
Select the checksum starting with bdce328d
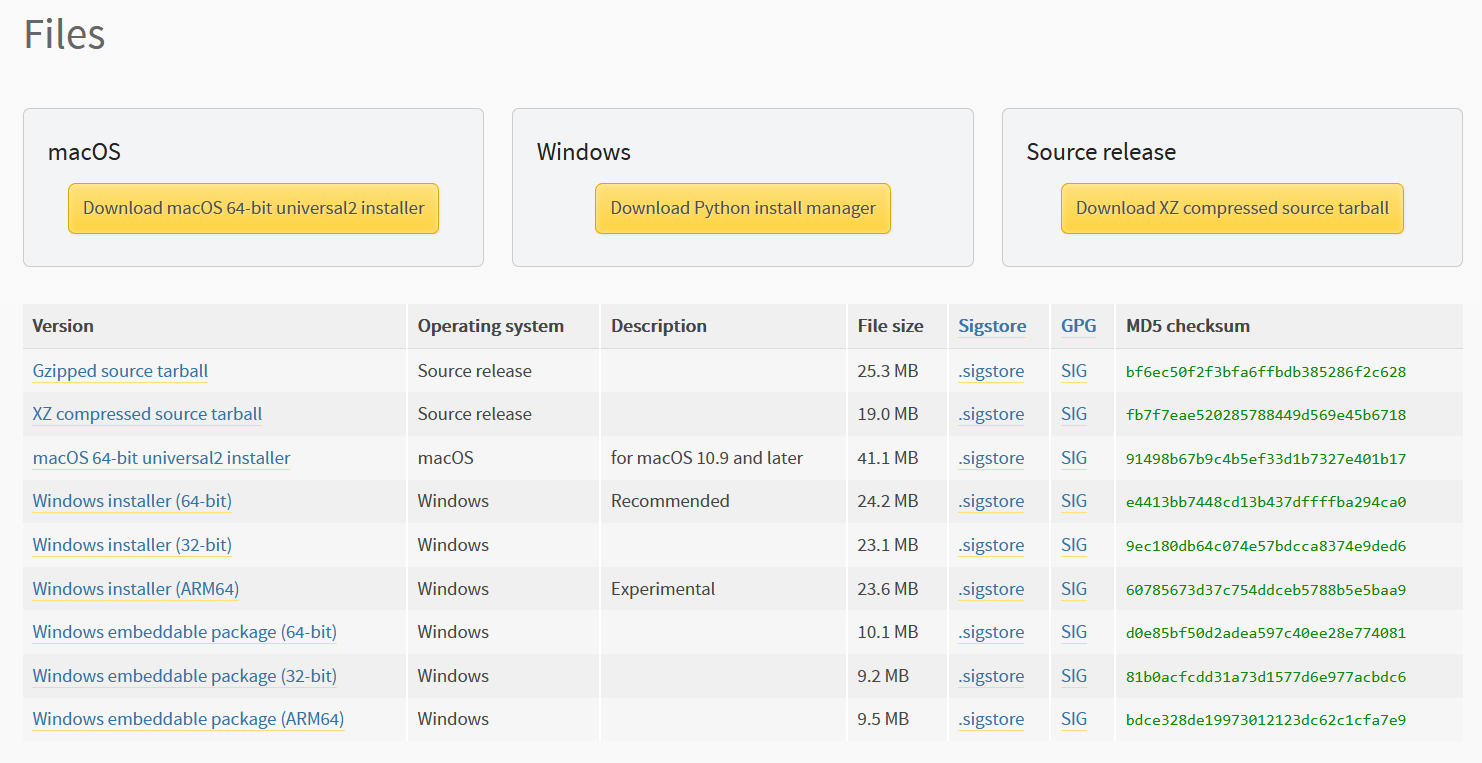1266,720
